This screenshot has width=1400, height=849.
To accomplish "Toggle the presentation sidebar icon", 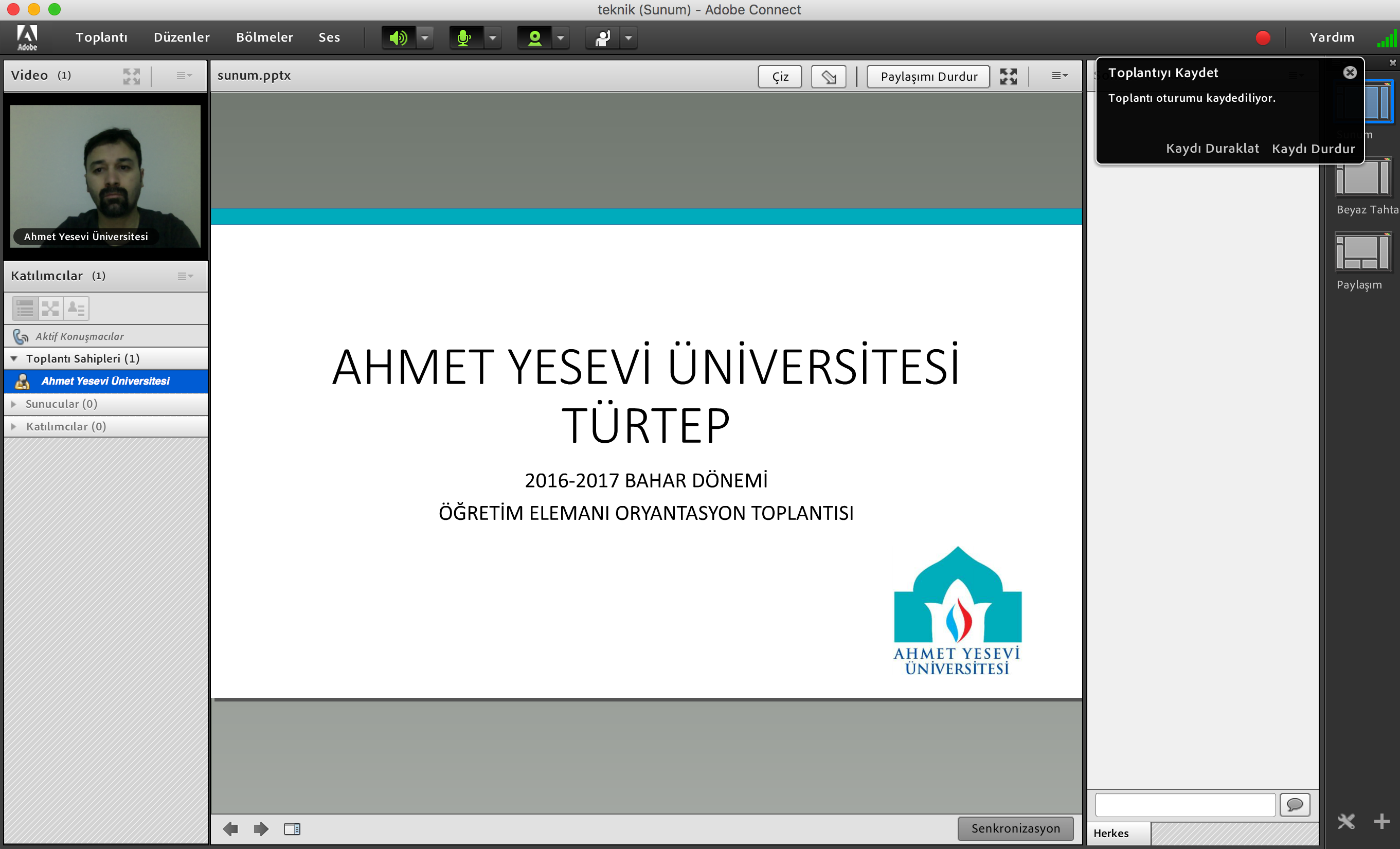I will (292, 829).
